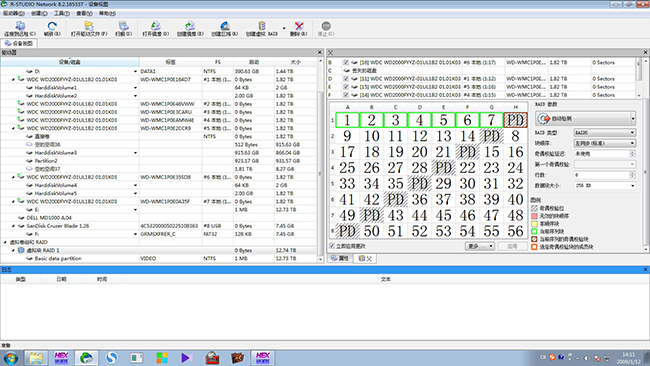This screenshot has height=366, width=650.
Task: Uncheck the row F disk checkbox
Action: [x=346, y=95]
